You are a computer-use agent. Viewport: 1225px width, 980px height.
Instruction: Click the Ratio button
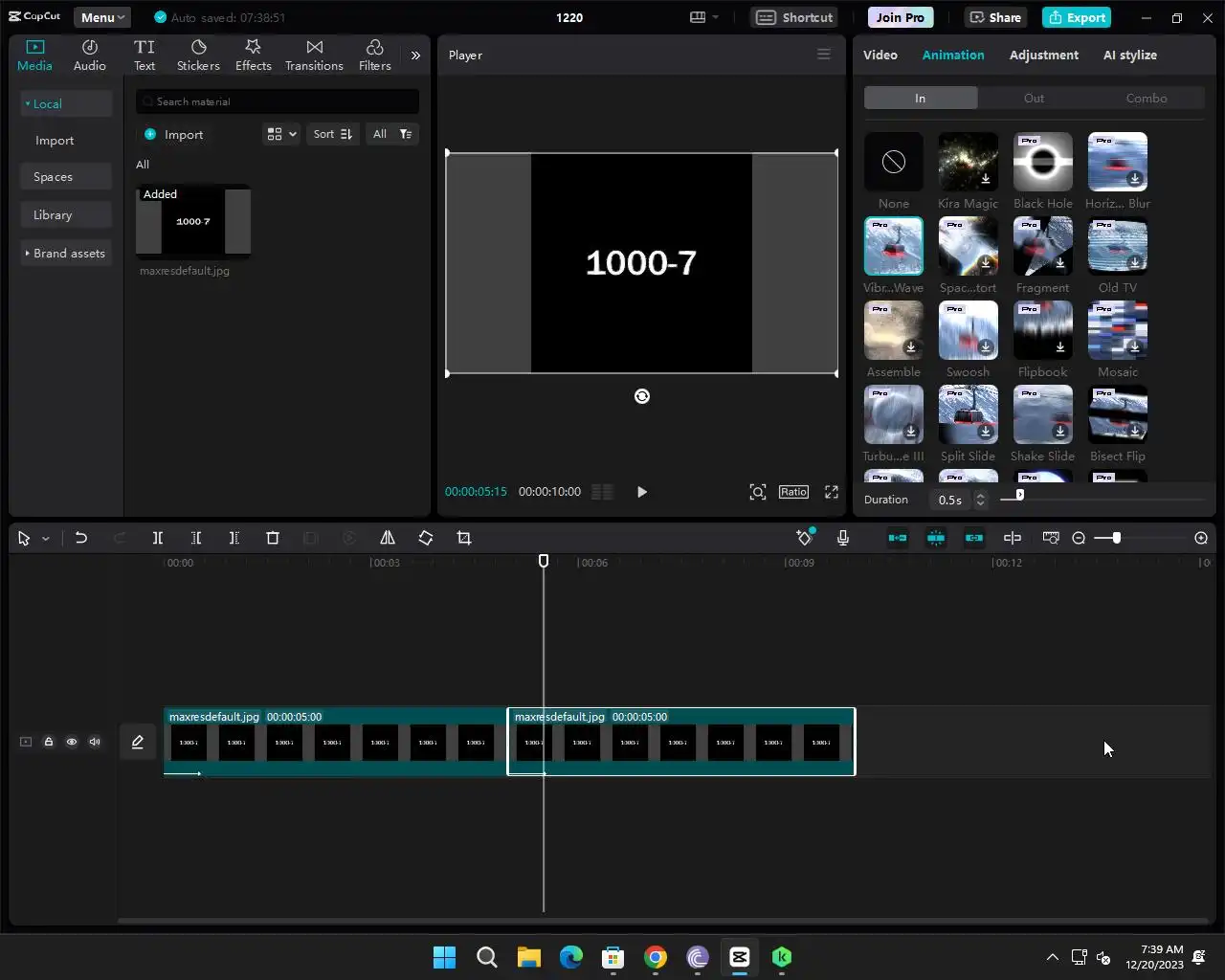pos(793,492)
